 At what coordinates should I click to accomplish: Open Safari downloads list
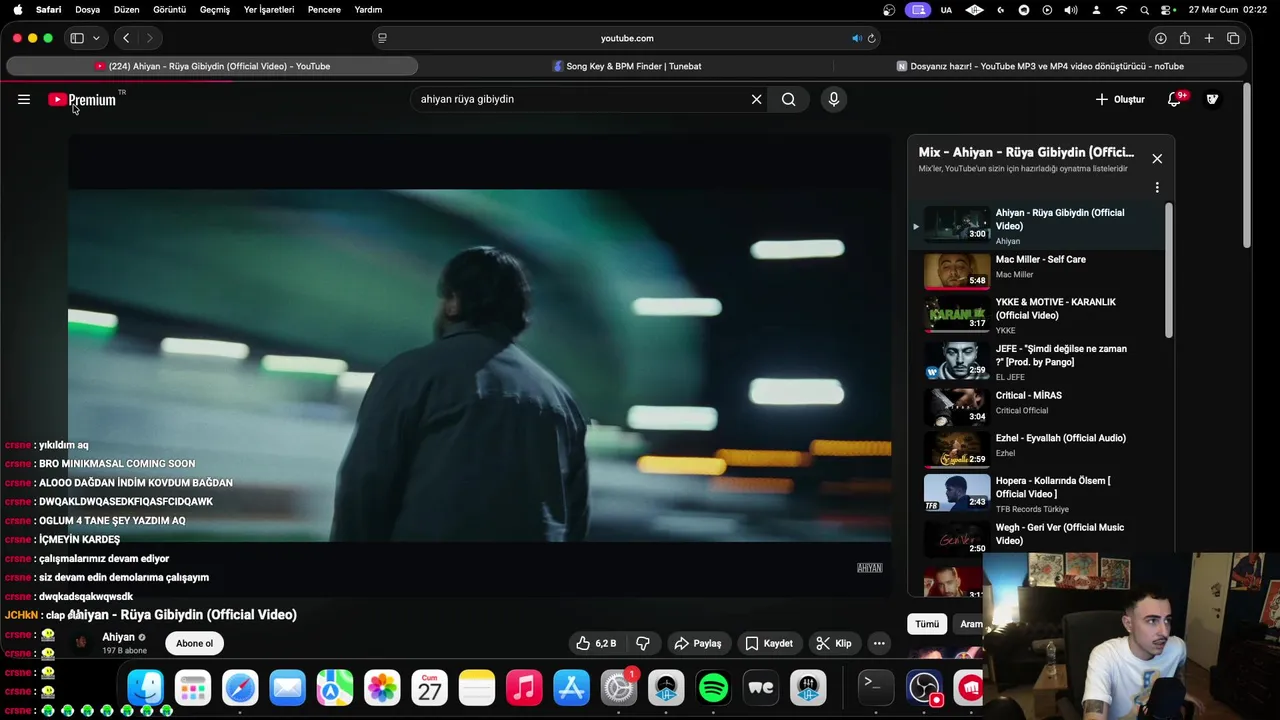[1160, 38]
